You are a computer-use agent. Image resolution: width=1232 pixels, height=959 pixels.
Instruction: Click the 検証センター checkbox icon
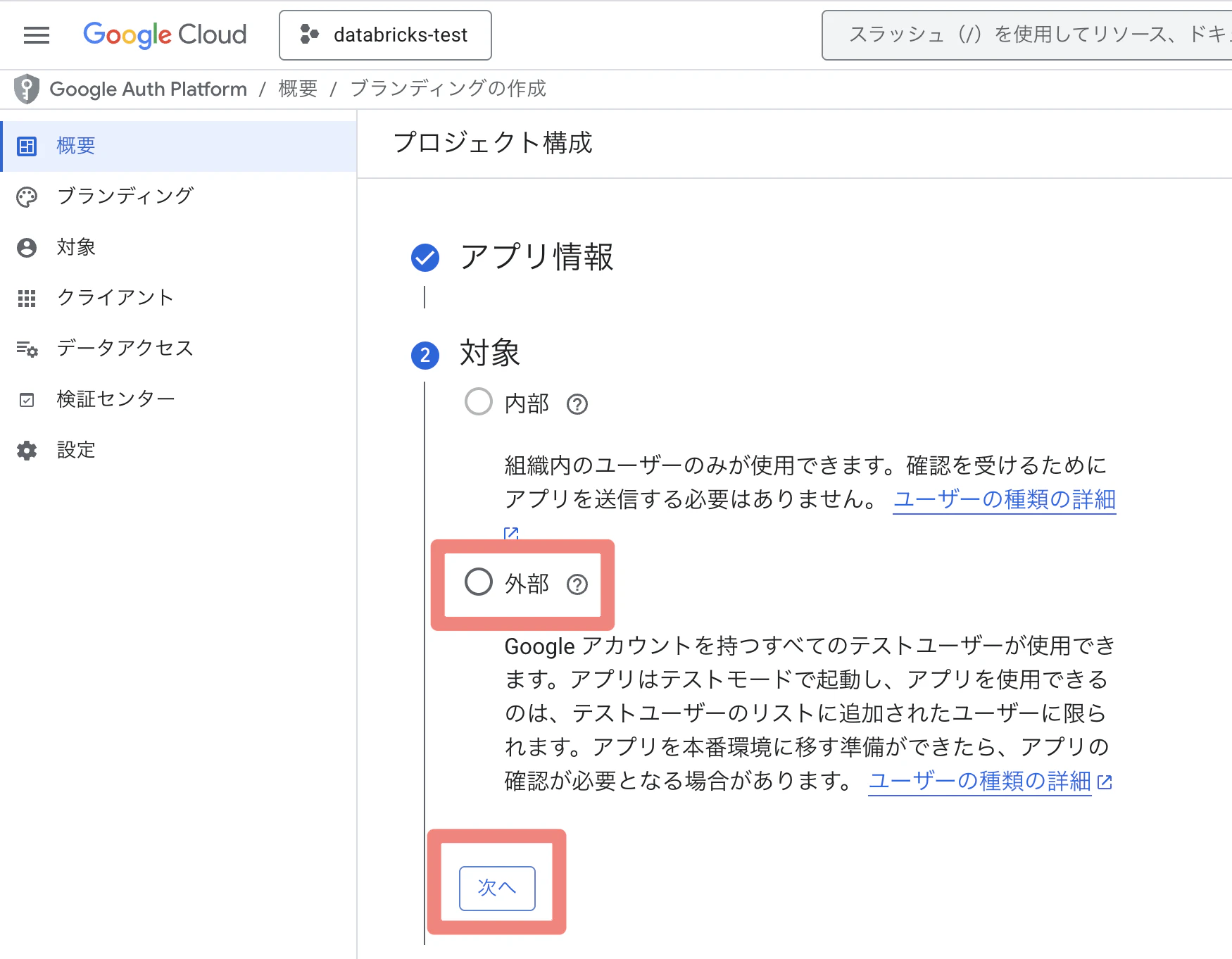[x=27, y=400]
